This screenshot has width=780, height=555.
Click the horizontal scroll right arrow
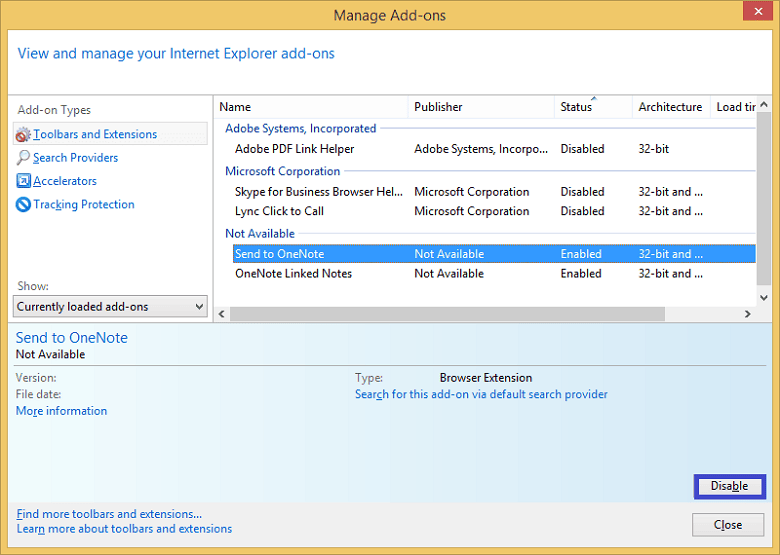tap(747, 314)
